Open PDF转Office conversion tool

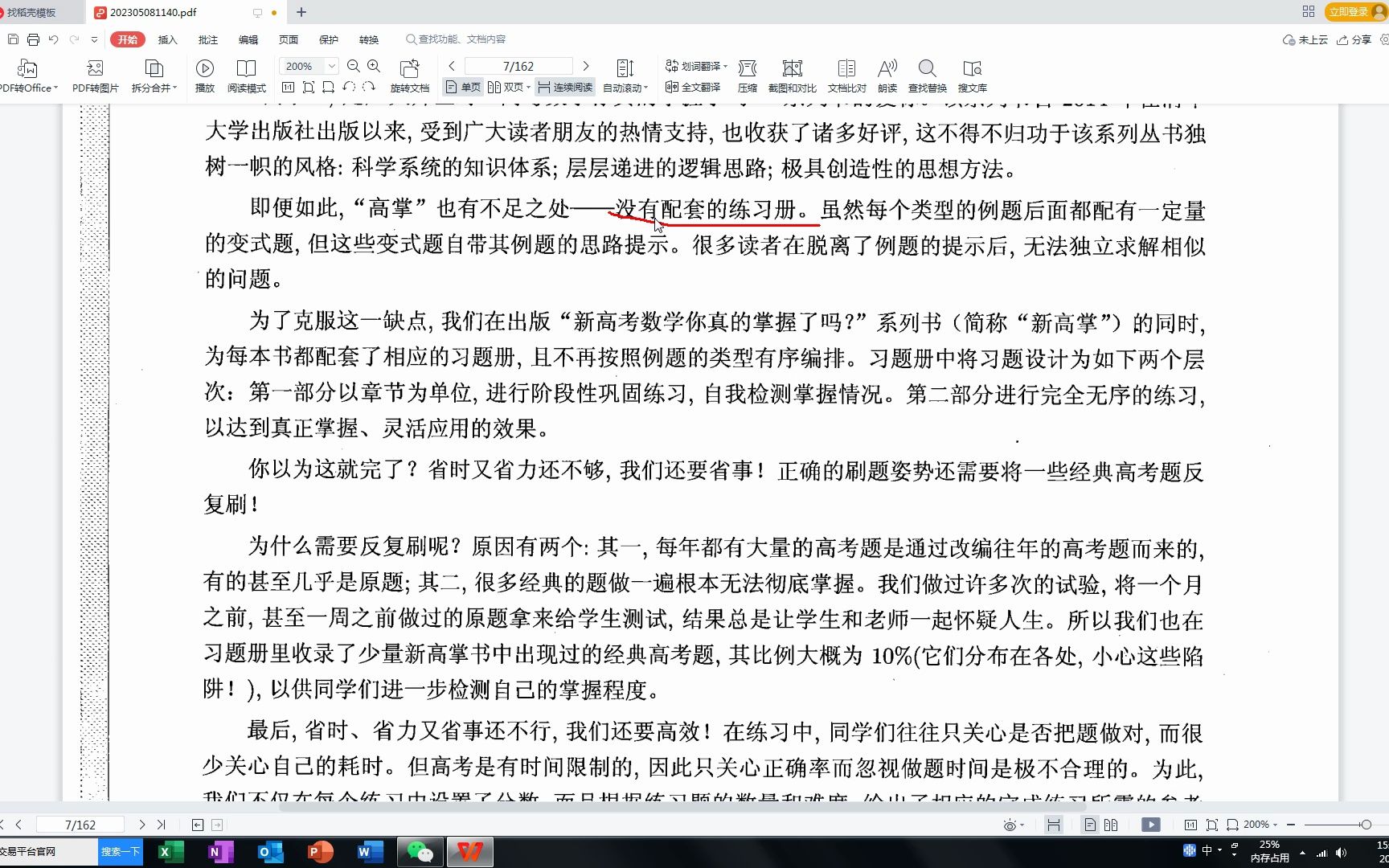click(28, 76)
